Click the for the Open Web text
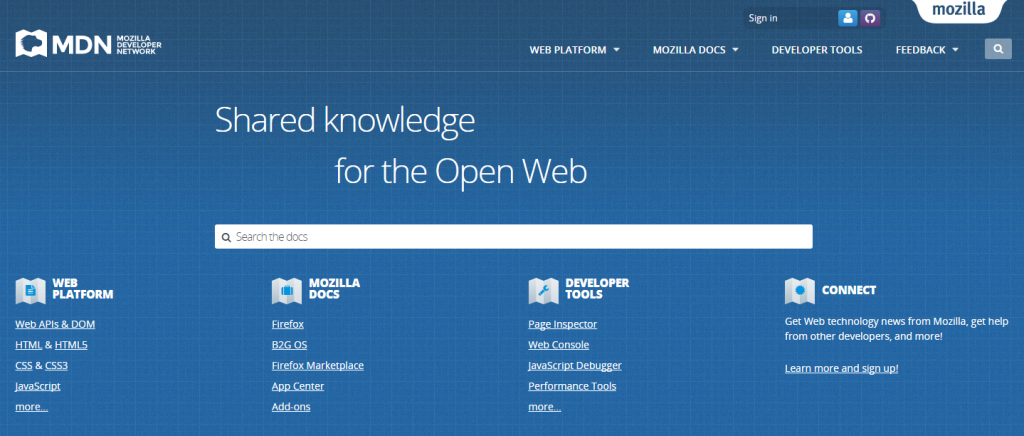Viewport: 1024px width, 436px height. point(460,172)
